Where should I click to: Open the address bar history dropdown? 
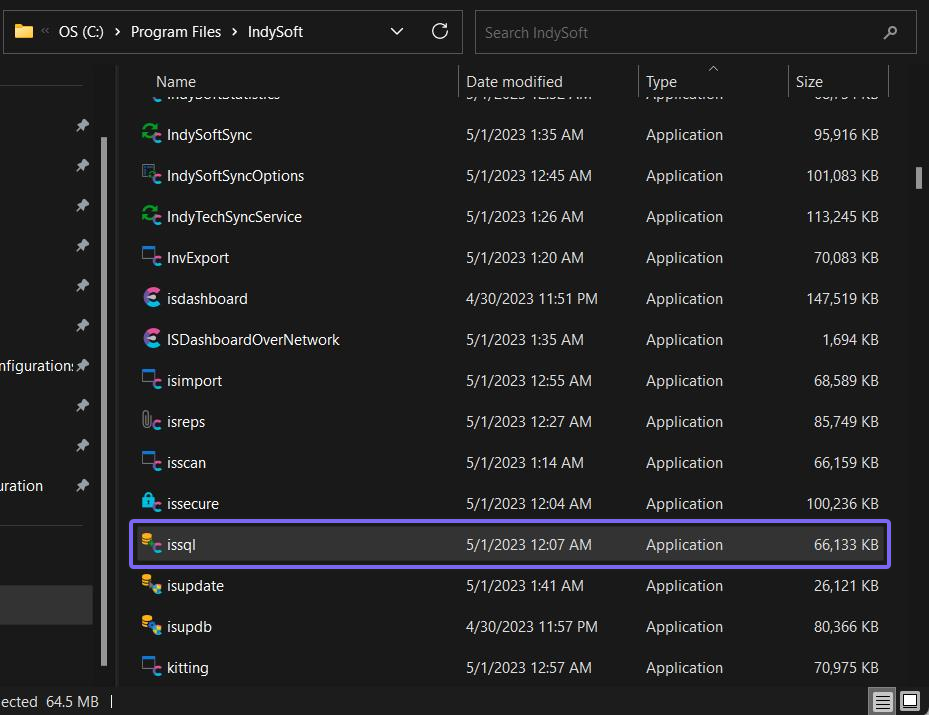(397, 32)
